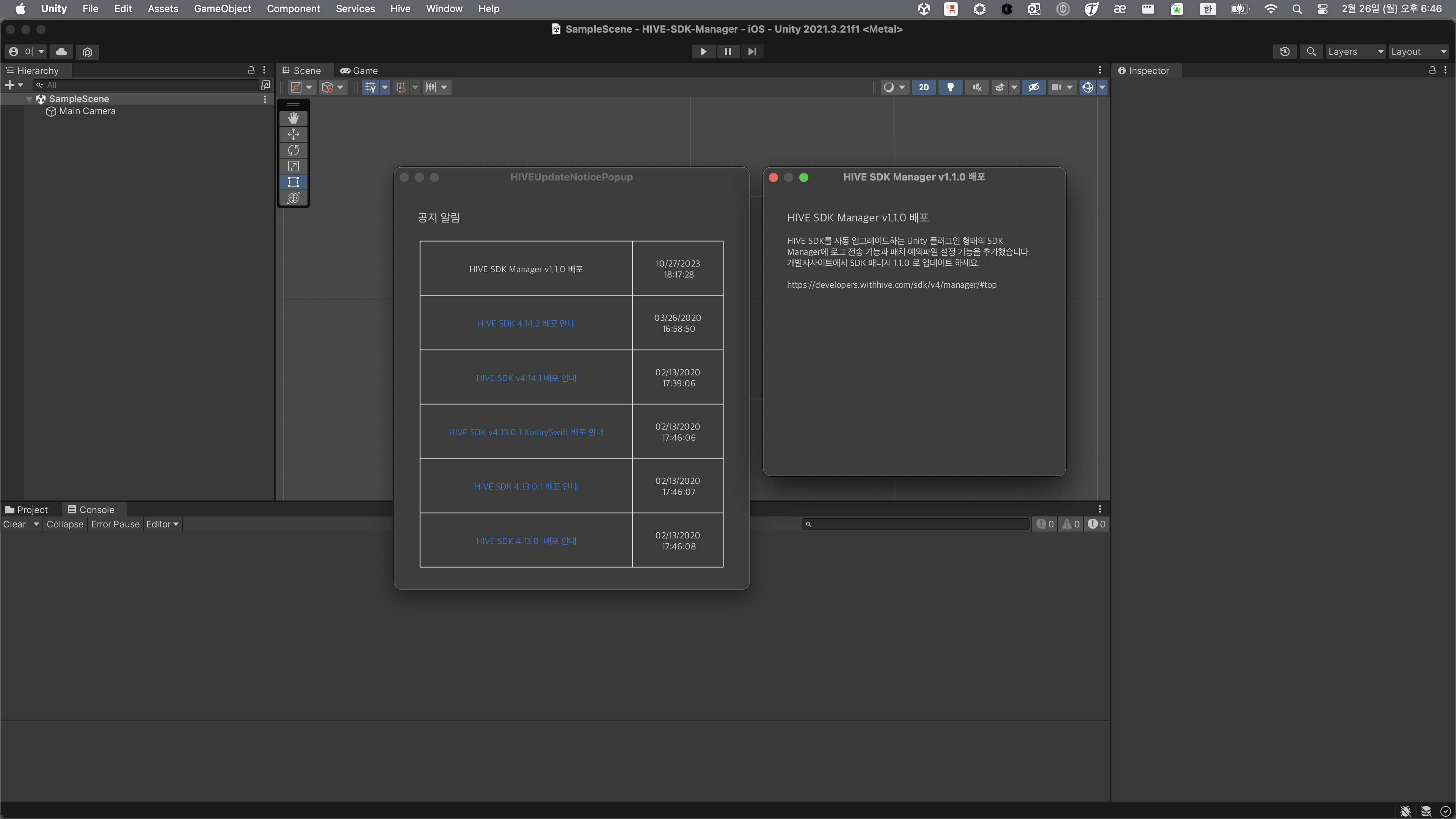Viewport: 1456px width, 819px height.
Task: Open Unity Cloud services icon
Action: 61,52
